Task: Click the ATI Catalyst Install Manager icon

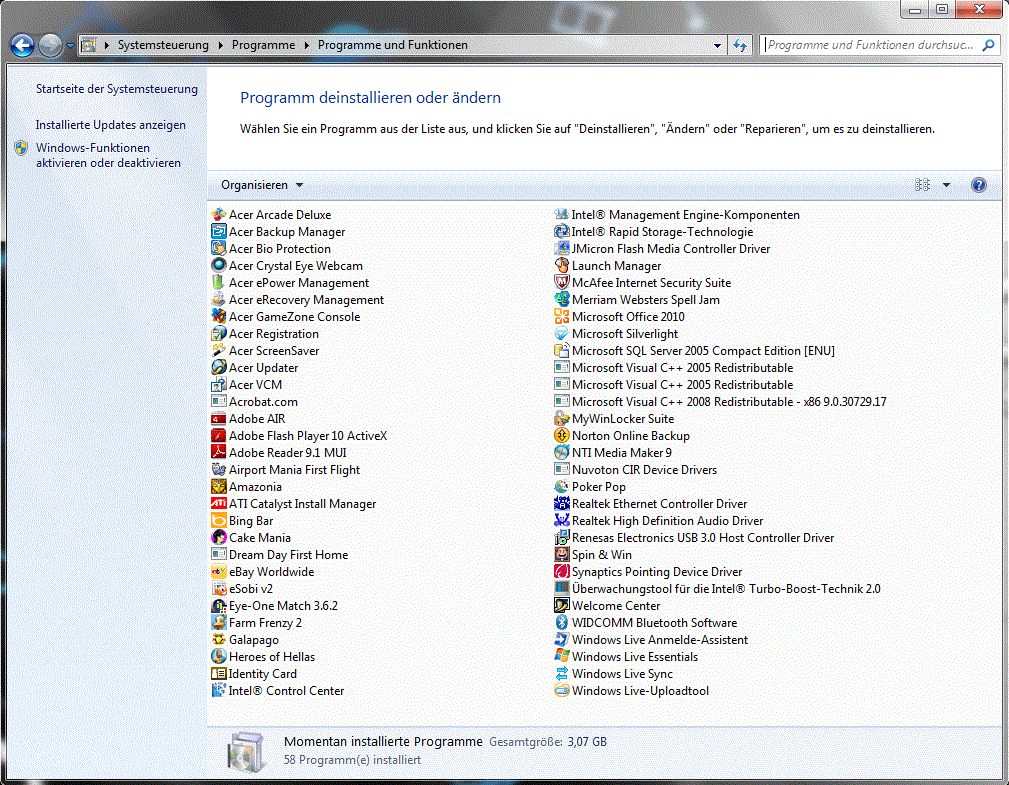Action: (219, 504)
